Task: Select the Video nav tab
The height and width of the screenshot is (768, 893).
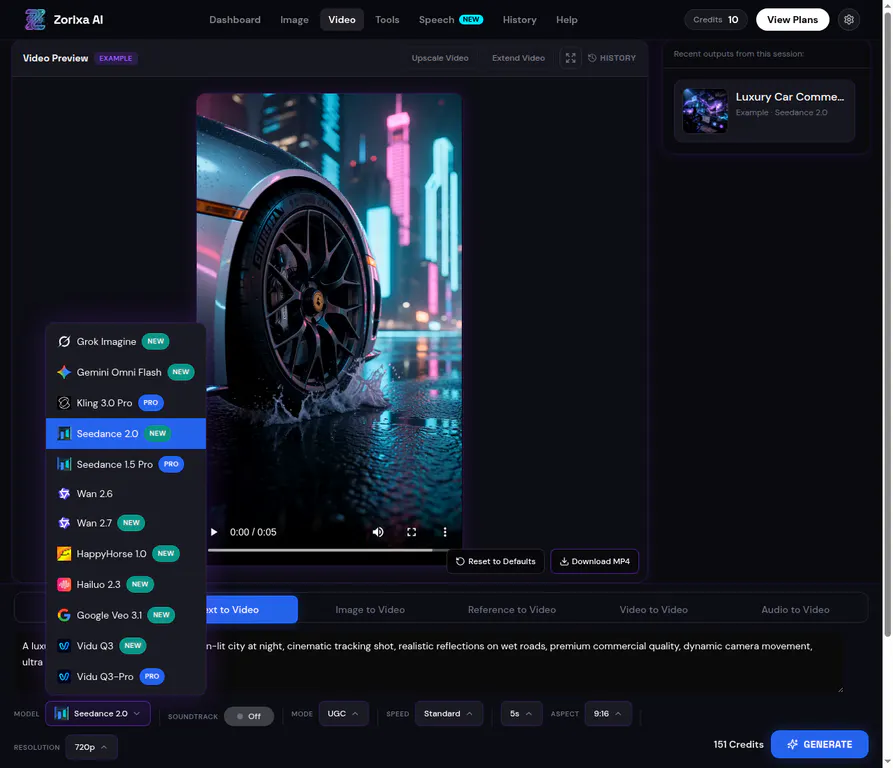Action: coord(342,20)
